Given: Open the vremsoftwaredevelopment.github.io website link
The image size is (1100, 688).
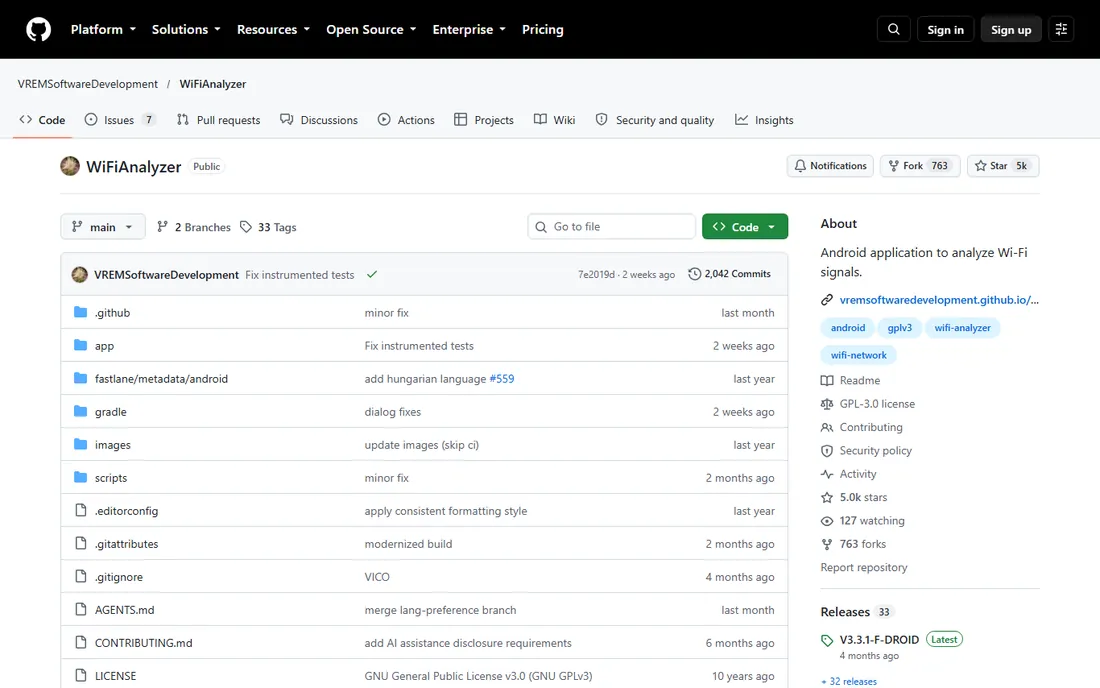Looking at the screenshot, I should [939, 299].
